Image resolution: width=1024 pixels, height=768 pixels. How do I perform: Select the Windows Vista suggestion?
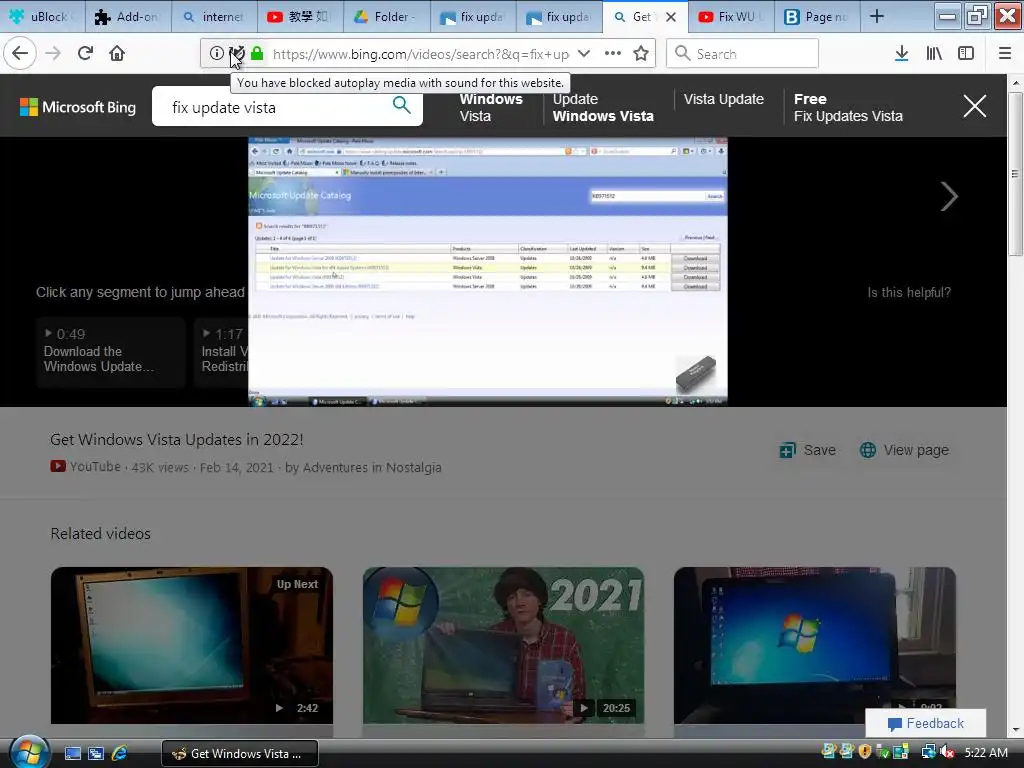[490, 107]
